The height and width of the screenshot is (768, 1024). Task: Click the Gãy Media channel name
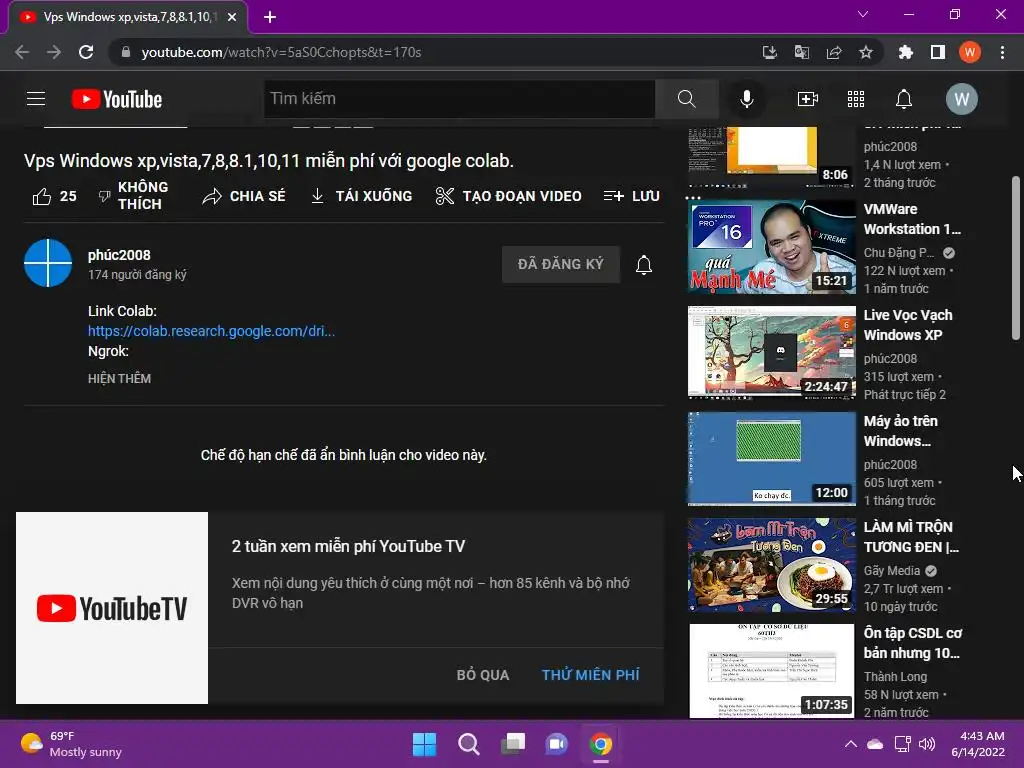point(891,571)
